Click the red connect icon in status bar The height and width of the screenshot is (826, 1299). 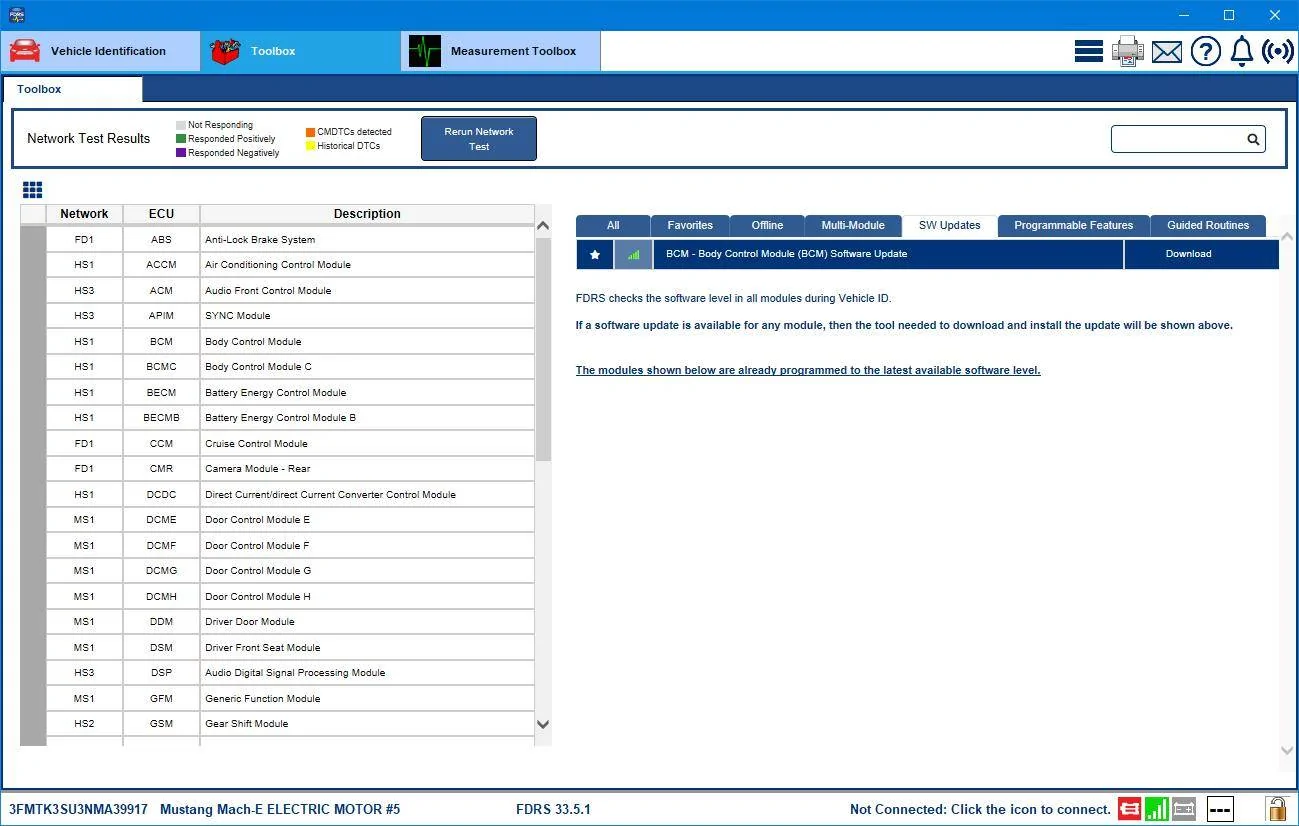click(x=1129, y=808)
